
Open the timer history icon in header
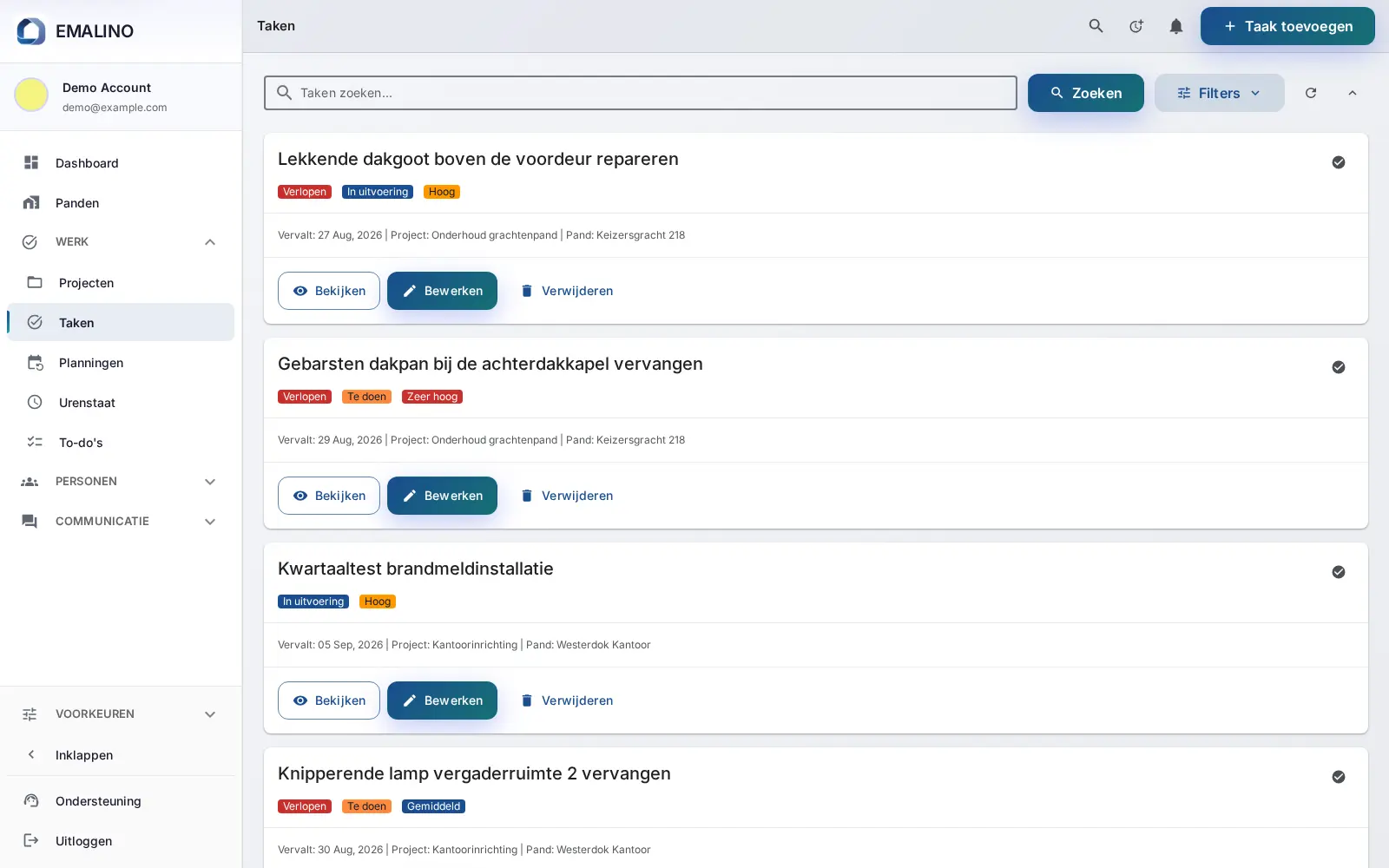click(x=1136, y=26)
